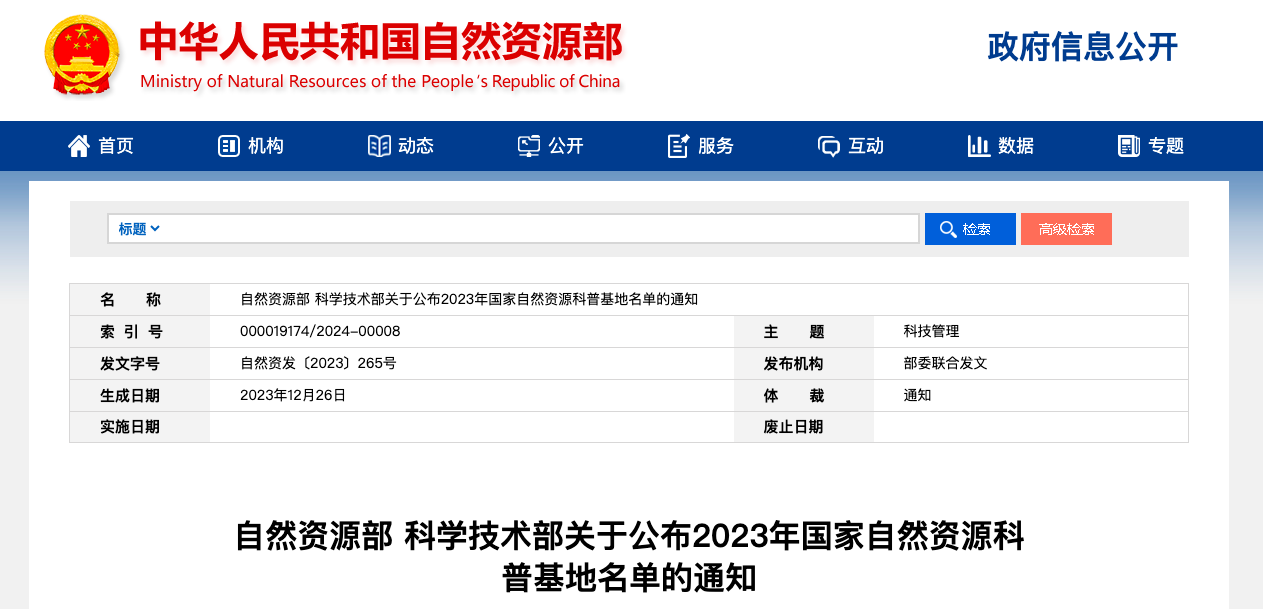Click the 政府信息公开 header link
Screen dimensions: 1263x609
pyautogui.click(x=1082, y=47)
